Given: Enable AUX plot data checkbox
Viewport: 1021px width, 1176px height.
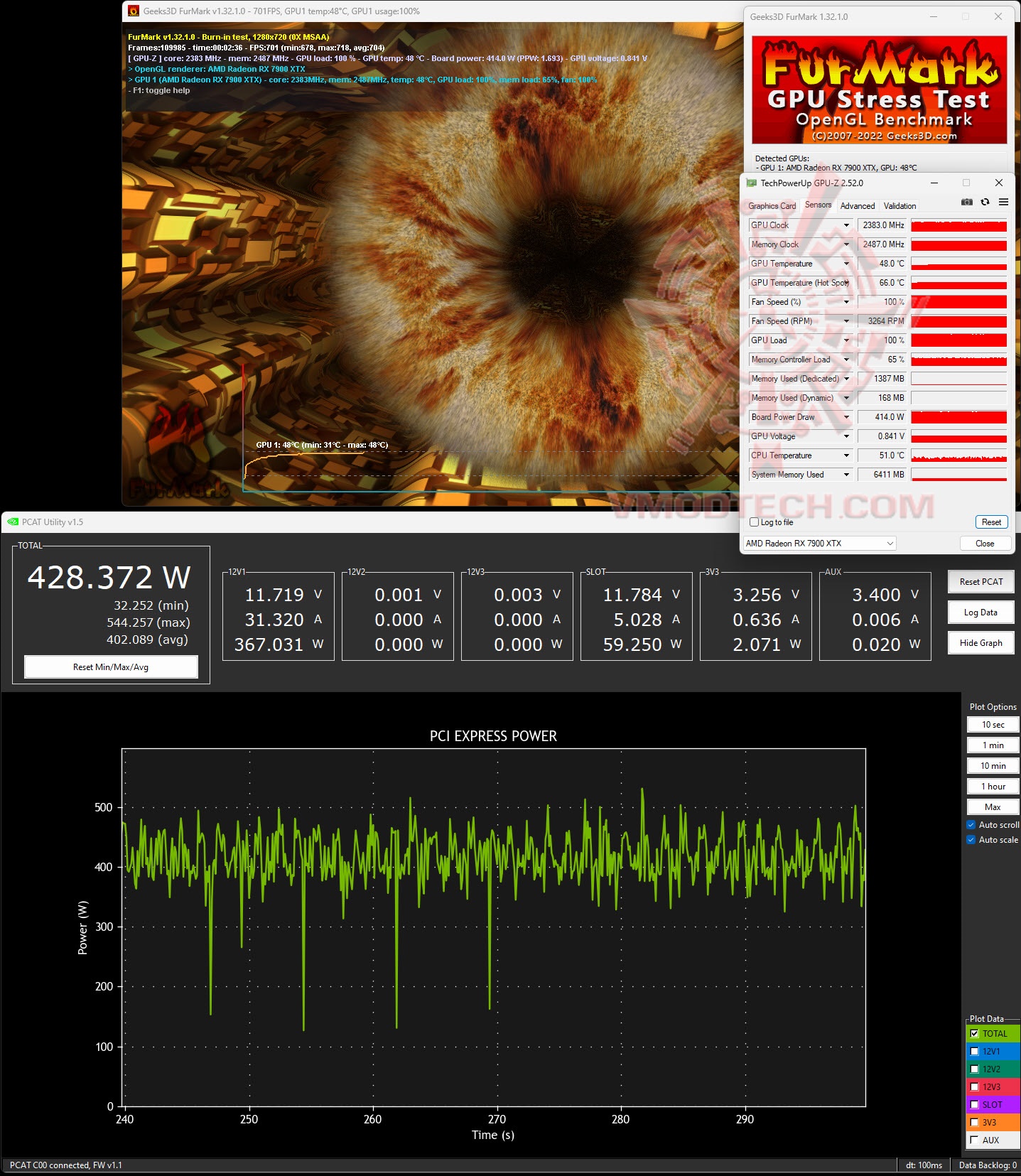Looking at the screenshot, I should pos(974,1140).
